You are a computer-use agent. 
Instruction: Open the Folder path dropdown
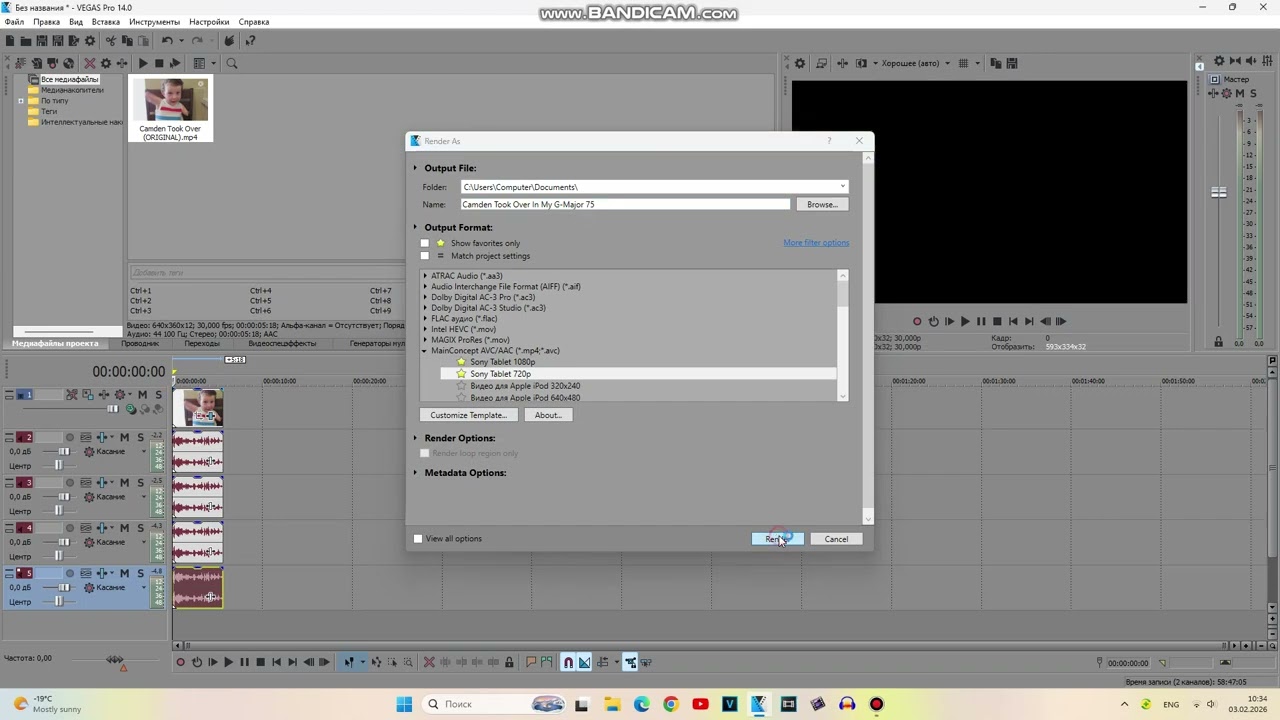[842, 187]
